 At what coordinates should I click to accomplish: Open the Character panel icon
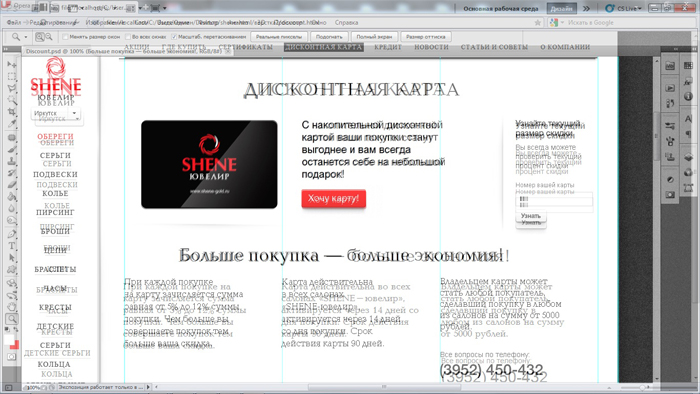pos(688,119)
